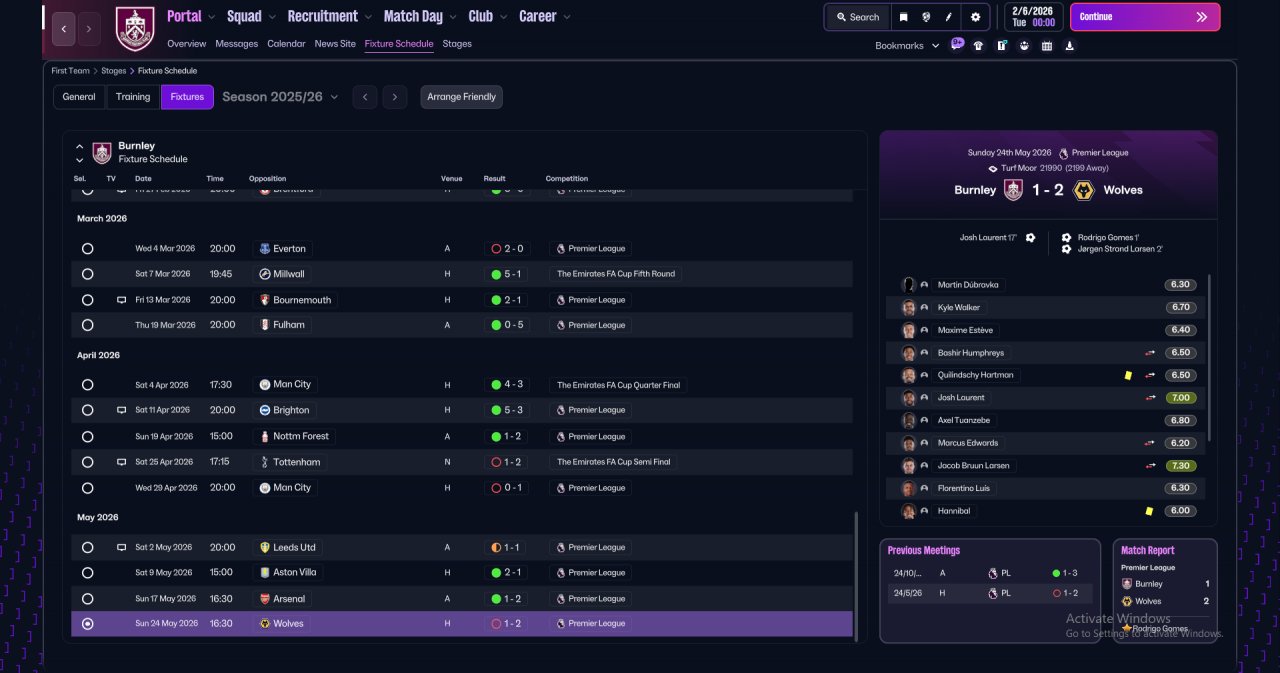Open the Calendar sub-menu item
This screenshot has width=1280, height=673.
tap(286, 44)
